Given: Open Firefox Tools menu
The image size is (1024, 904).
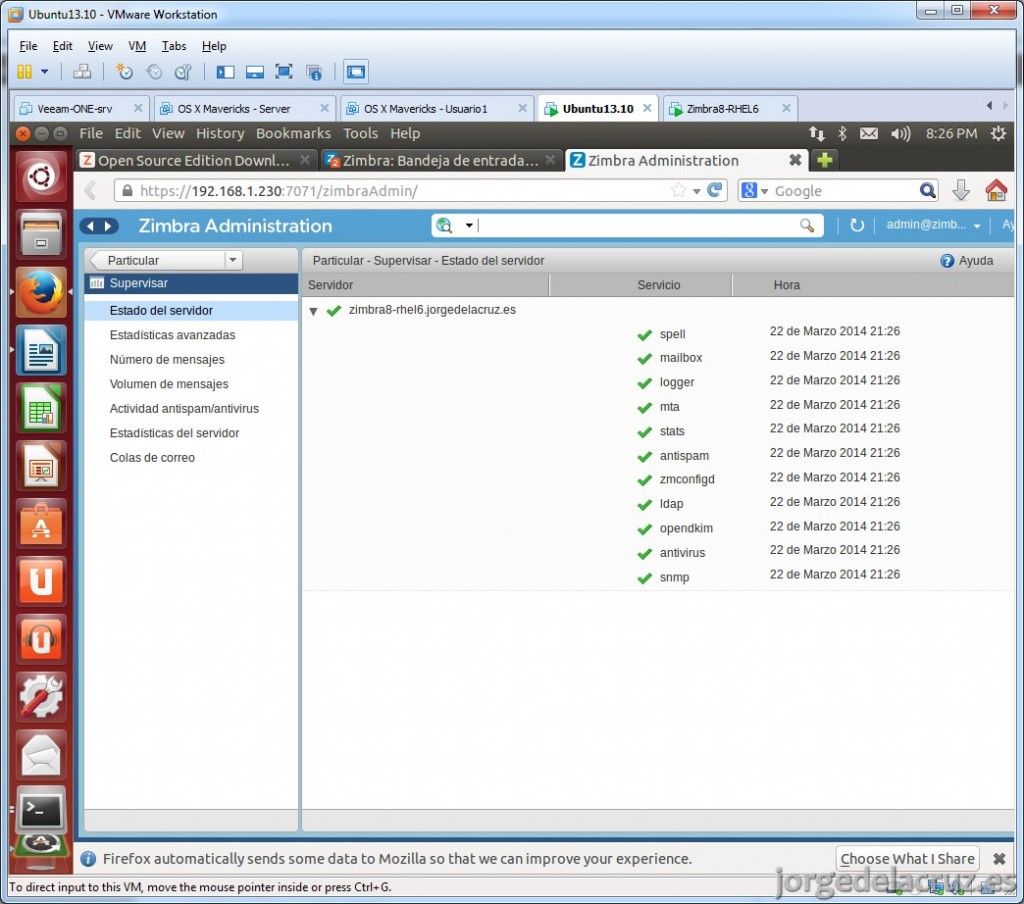Looking at the screenshot, I should click(x=360, y=133).
